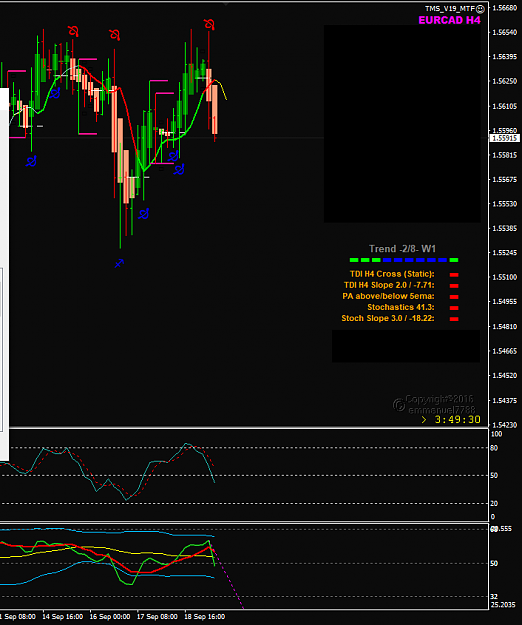Click the candle countdown timer 3:49:30

point(457,420)
